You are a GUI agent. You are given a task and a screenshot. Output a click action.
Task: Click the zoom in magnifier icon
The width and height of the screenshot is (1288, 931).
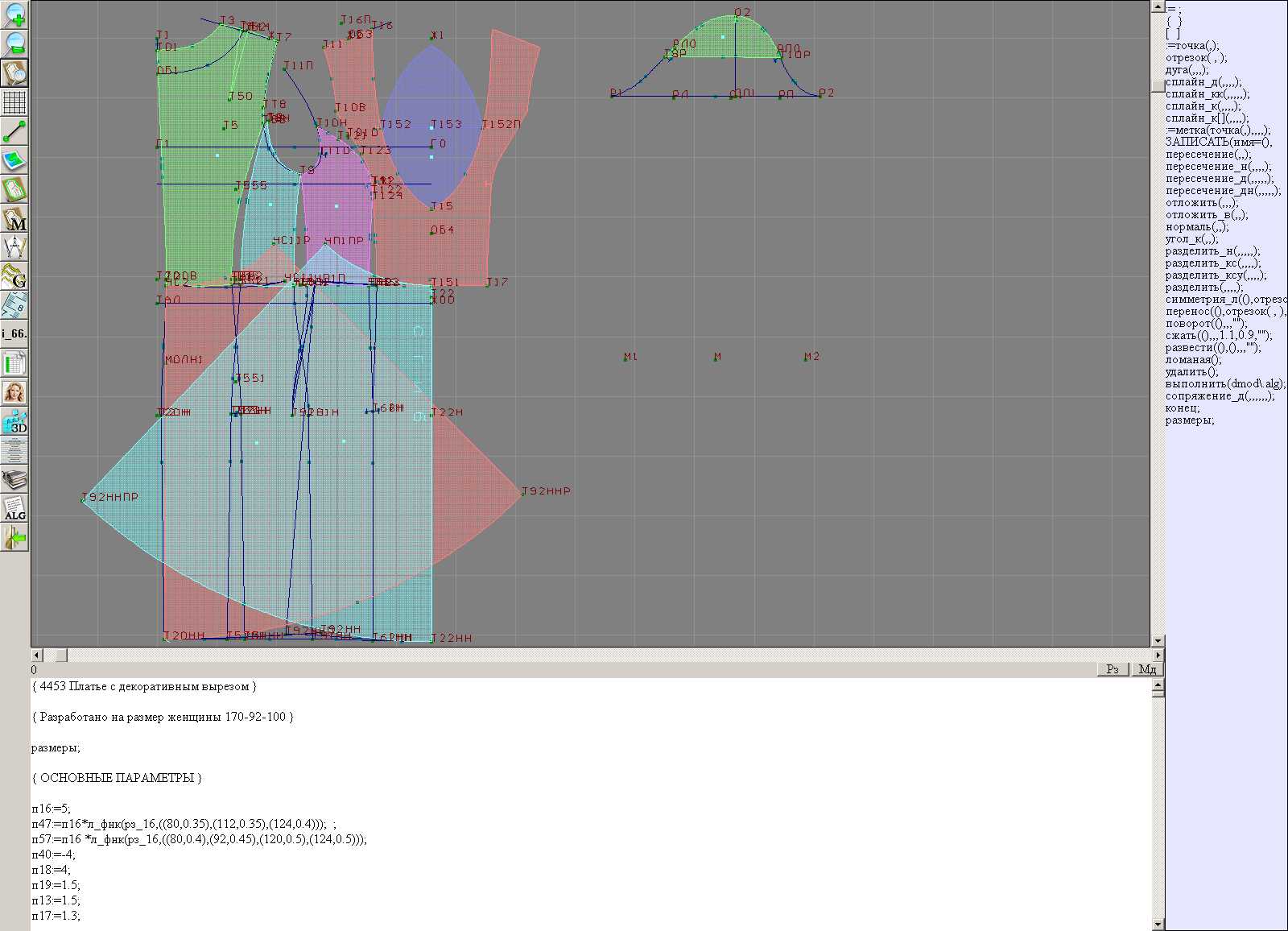click(14, 14)
